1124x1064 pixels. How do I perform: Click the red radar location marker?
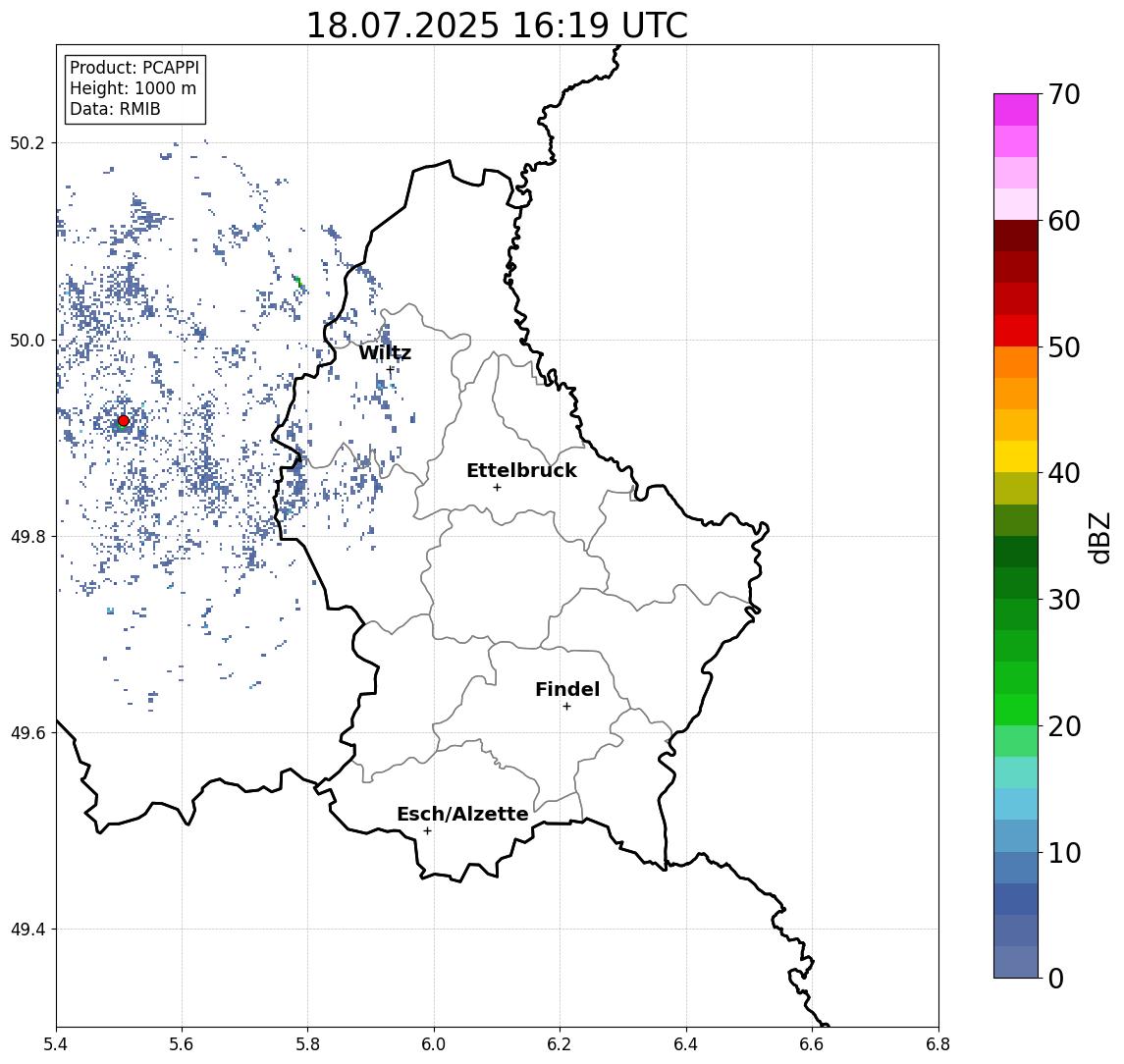click(124, 421)
